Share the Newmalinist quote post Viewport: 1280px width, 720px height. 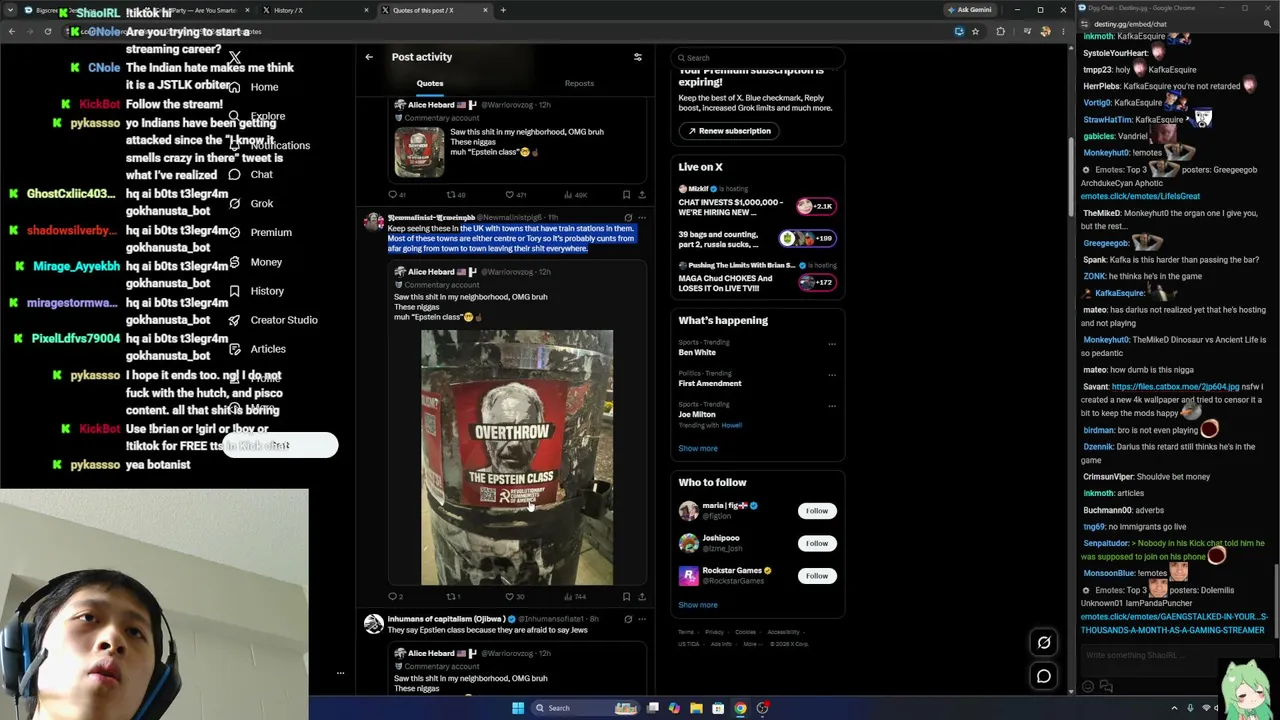coord(642,597)
